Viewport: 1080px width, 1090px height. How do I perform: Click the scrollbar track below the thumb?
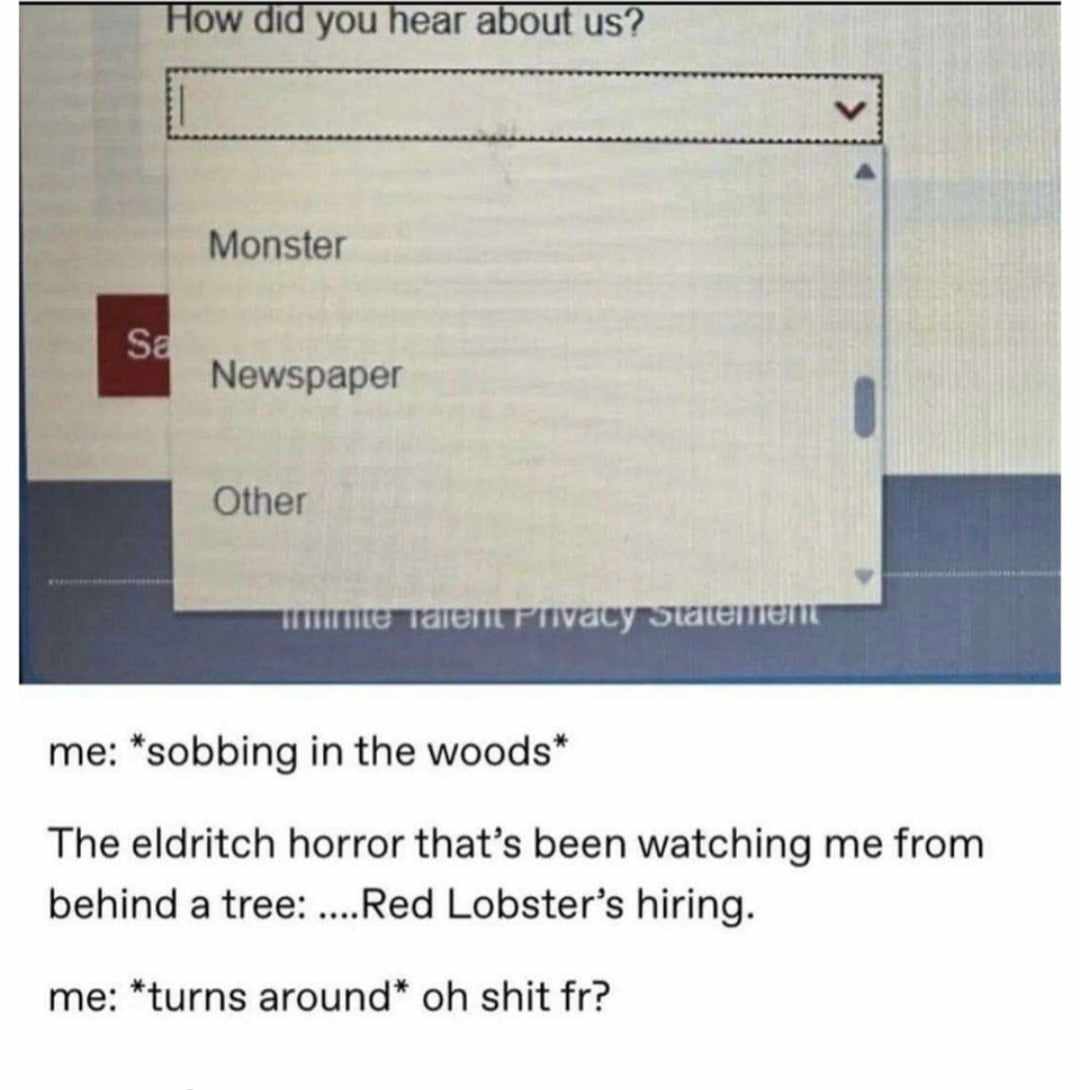tap(864, 502)
